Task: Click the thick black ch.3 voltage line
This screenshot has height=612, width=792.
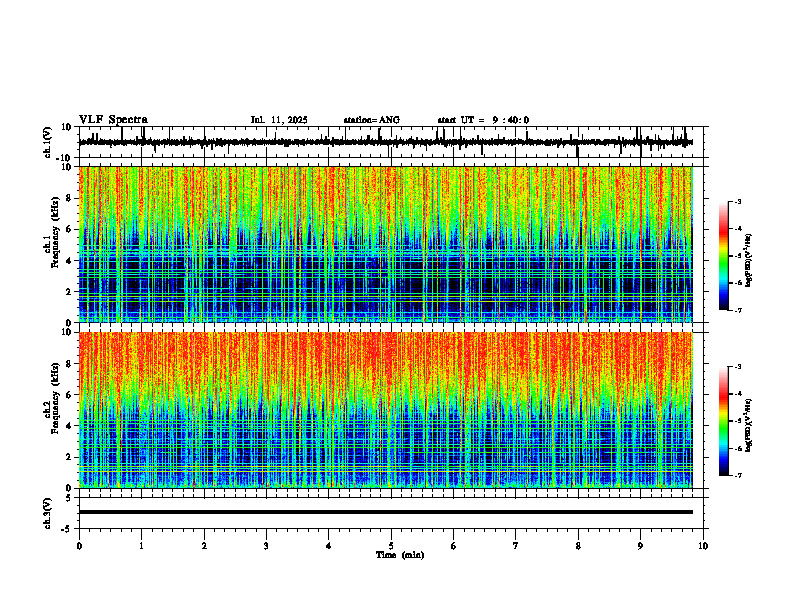Action: point(385,512)
